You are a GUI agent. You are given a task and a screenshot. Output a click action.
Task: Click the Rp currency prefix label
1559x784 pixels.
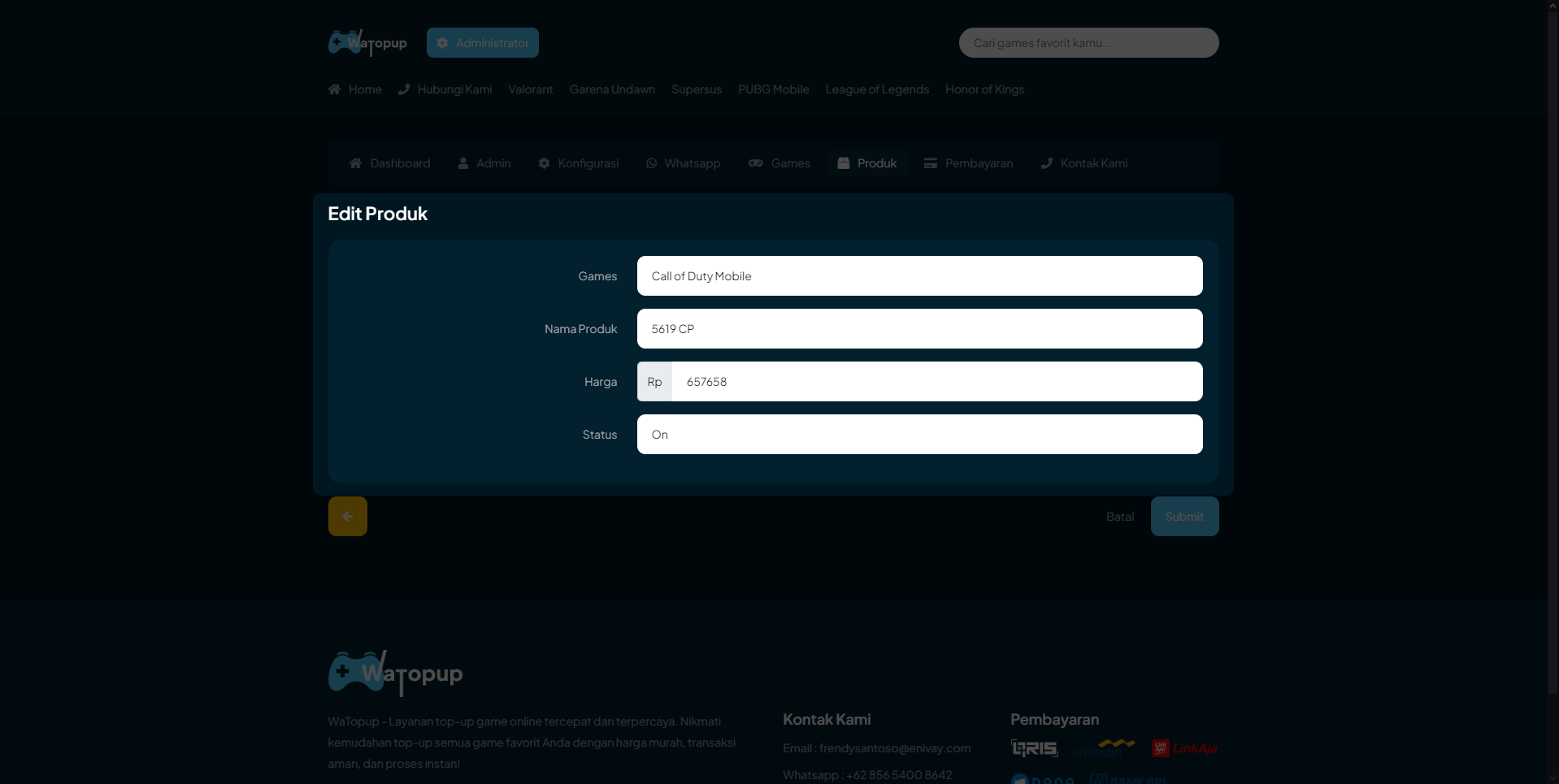[x=655, y=382]
